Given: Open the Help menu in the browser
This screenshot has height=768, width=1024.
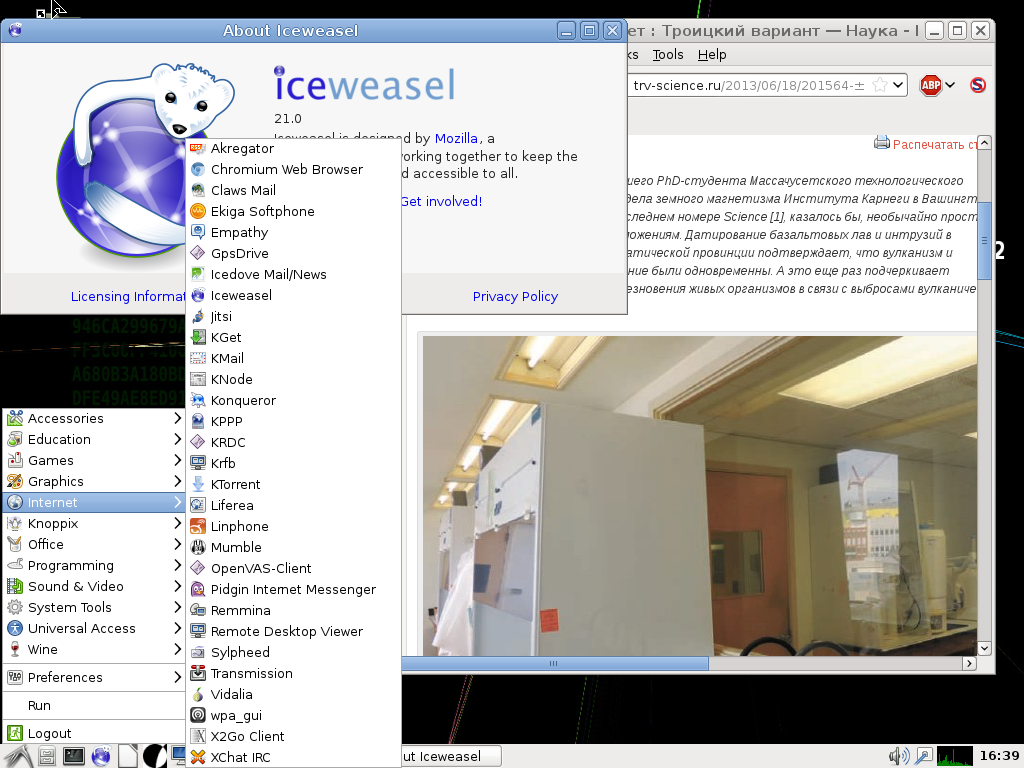Looking at the screenshot, I should pos(712,55).
